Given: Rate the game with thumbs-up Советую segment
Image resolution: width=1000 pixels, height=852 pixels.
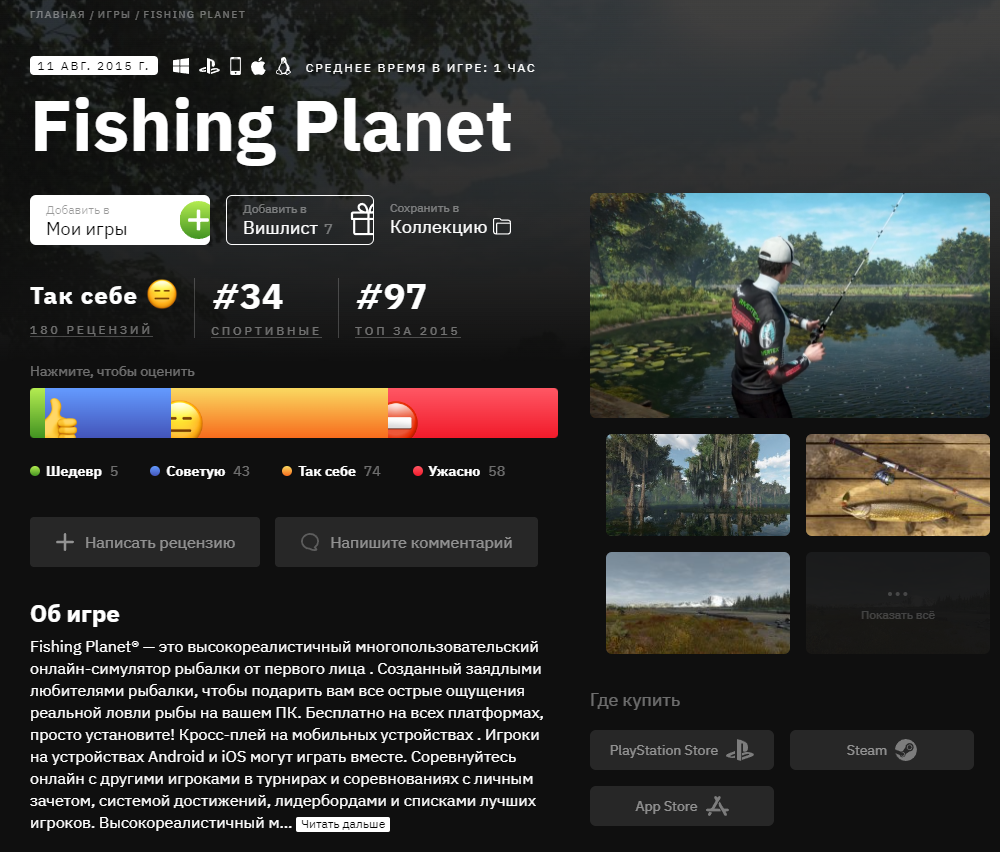Looking at the screenshot, I should 107,413.
